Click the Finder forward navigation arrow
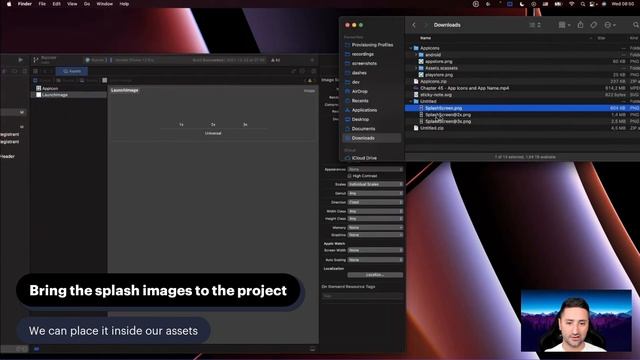640x360 pixels. tap(425, 25)
